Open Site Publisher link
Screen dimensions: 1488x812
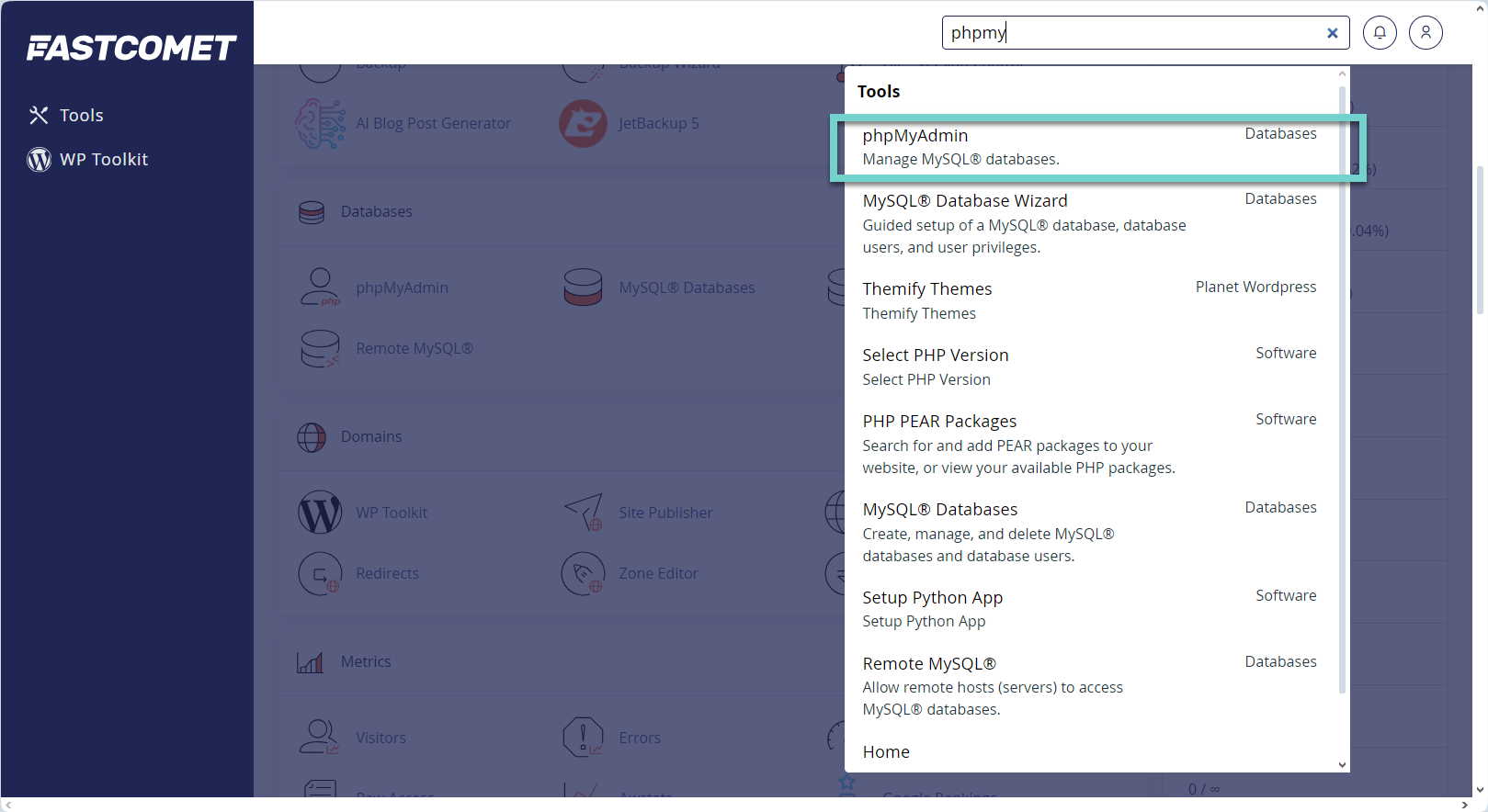(665, 513)
